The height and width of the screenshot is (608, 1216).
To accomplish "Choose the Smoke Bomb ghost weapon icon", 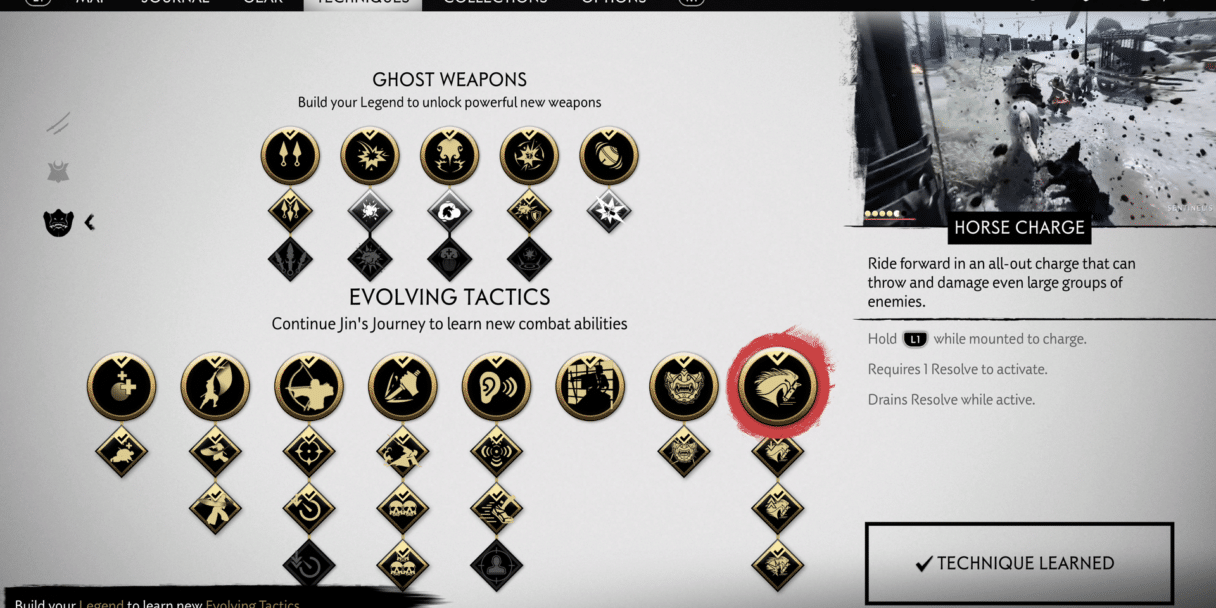I will point(449,156).
